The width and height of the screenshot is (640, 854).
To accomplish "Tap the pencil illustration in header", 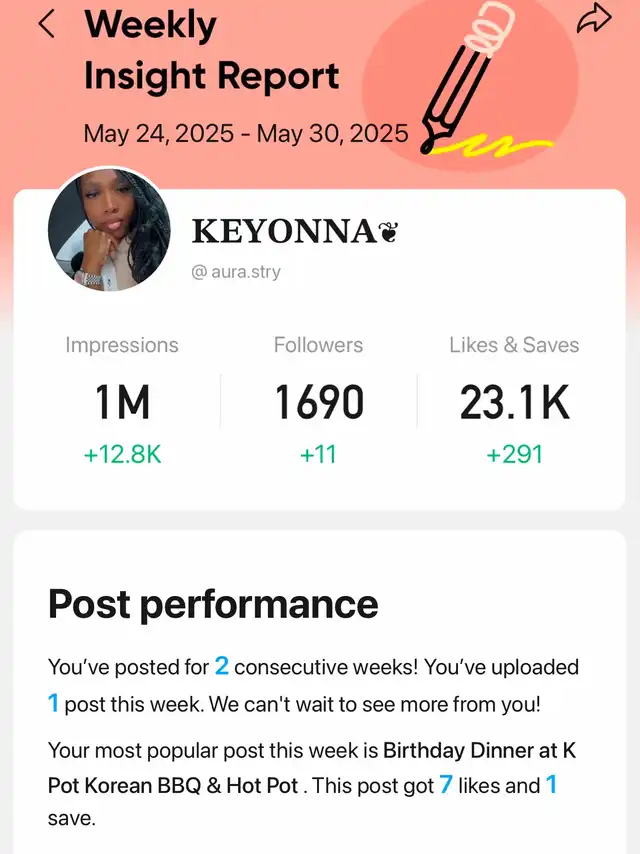I will click(x=472, y=82).
